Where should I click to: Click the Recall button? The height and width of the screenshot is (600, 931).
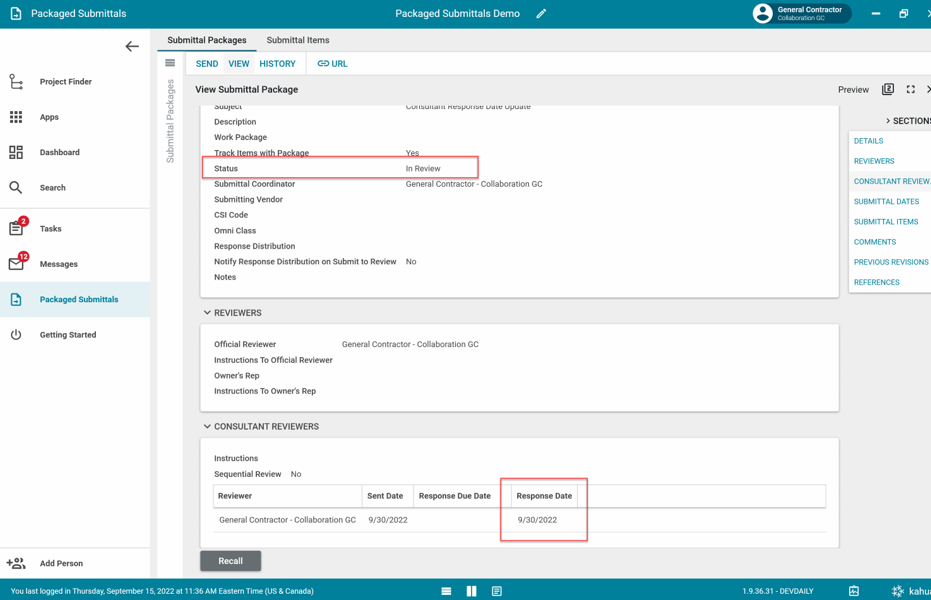[230, 561]
